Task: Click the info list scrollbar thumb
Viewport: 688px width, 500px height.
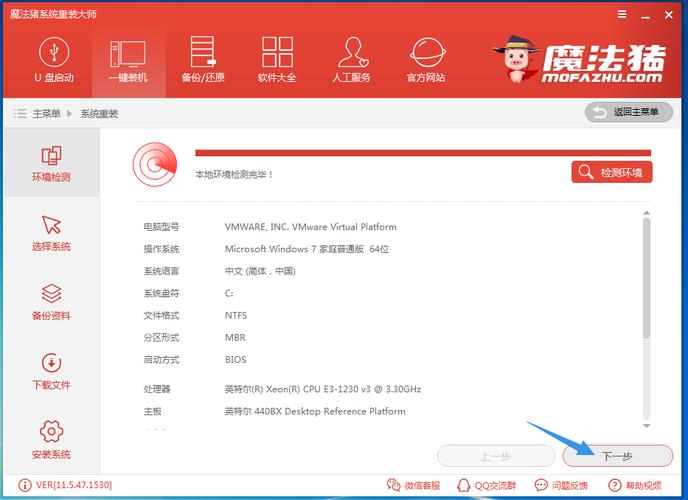Action: point(646,278)
